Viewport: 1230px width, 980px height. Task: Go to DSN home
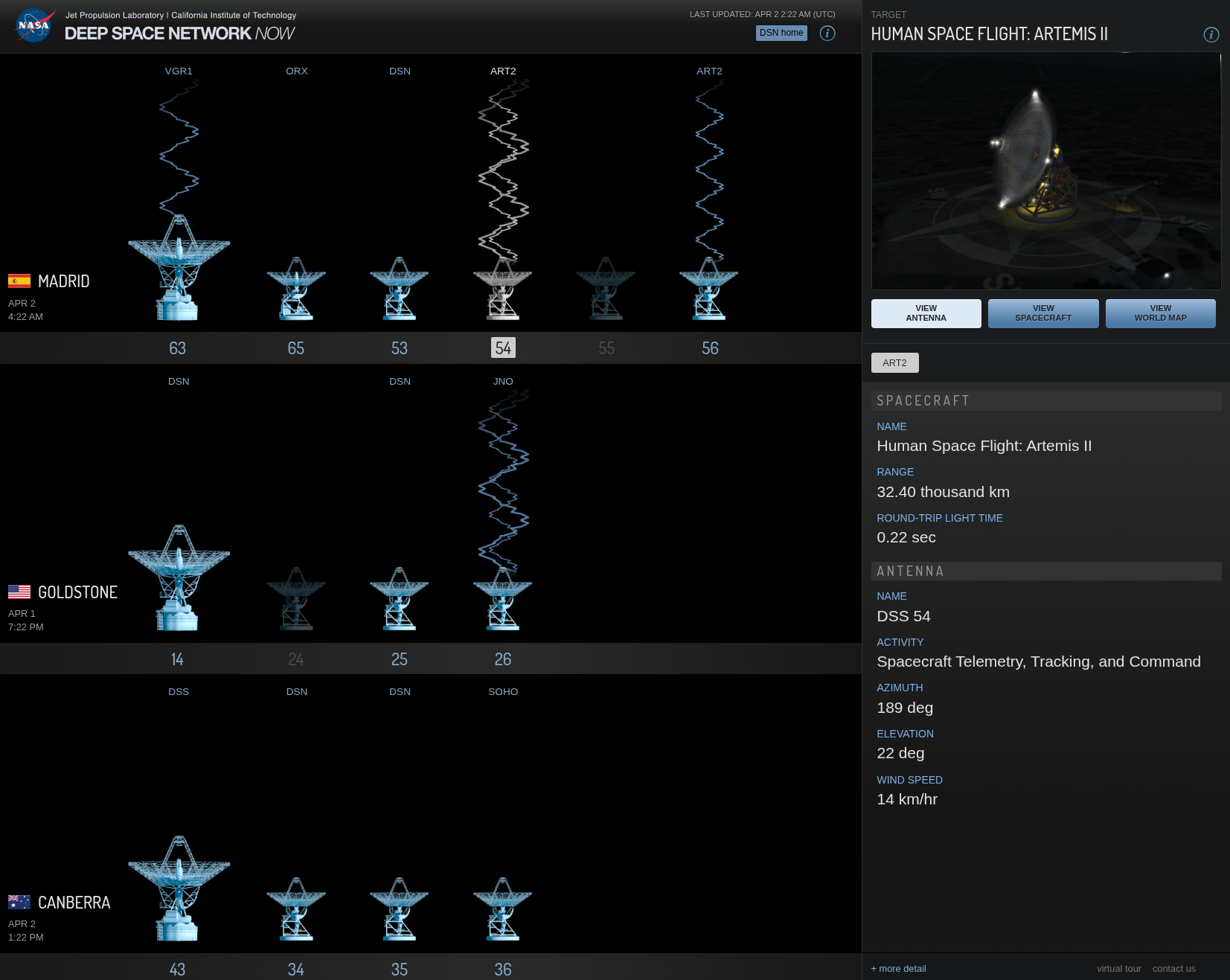tap(781, 33)
